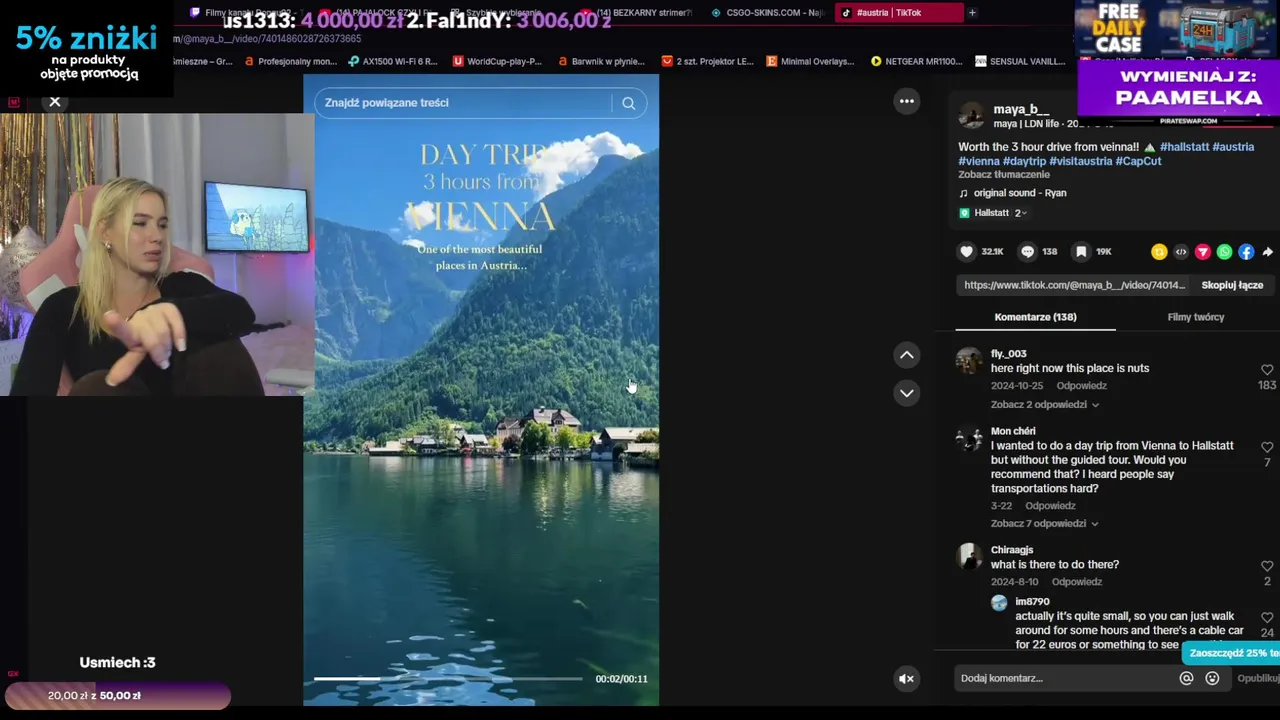
Task: Click 'Zobacz tłumaczenie' translation link
Action: [1004, 175]
